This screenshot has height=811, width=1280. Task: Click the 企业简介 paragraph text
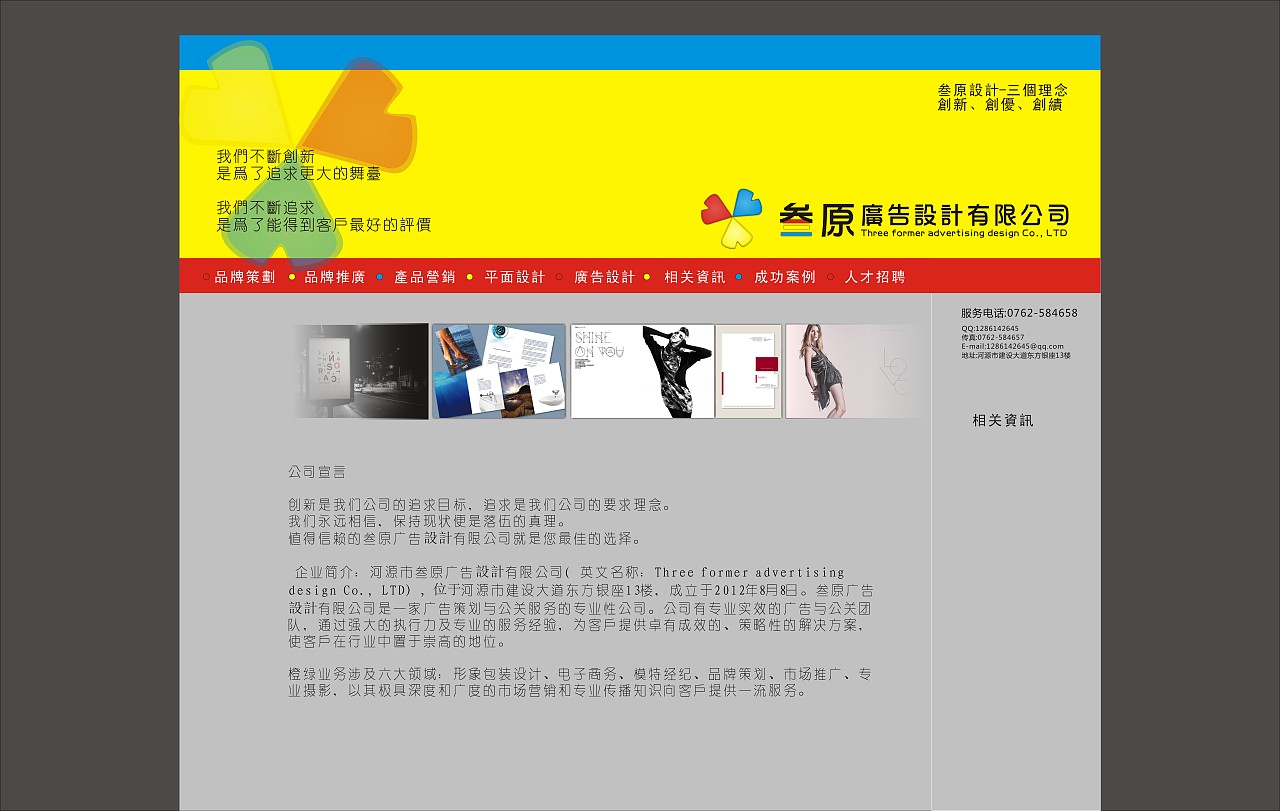pos(581,607)
